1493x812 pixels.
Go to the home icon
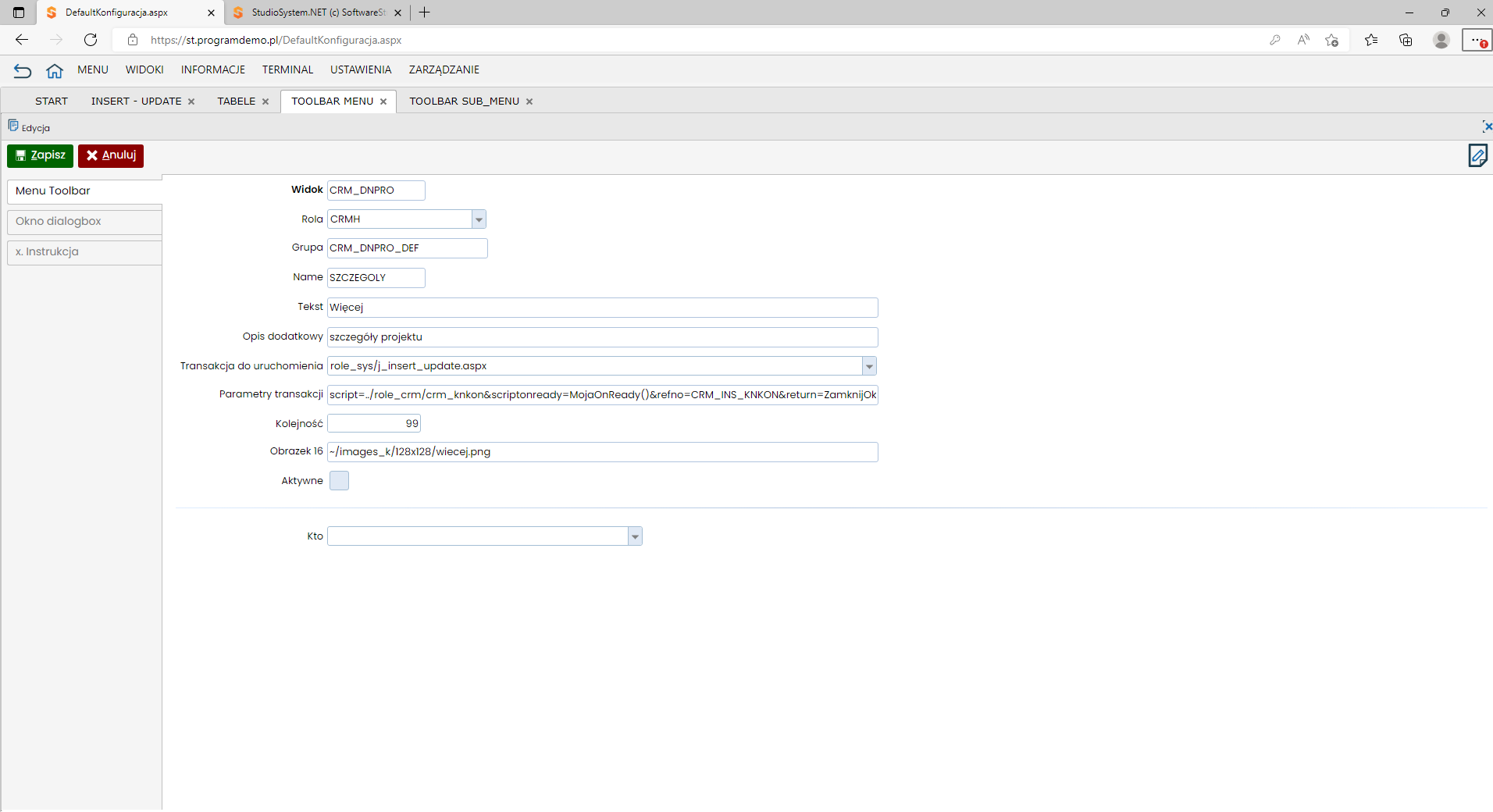click(x=55, y=71)
